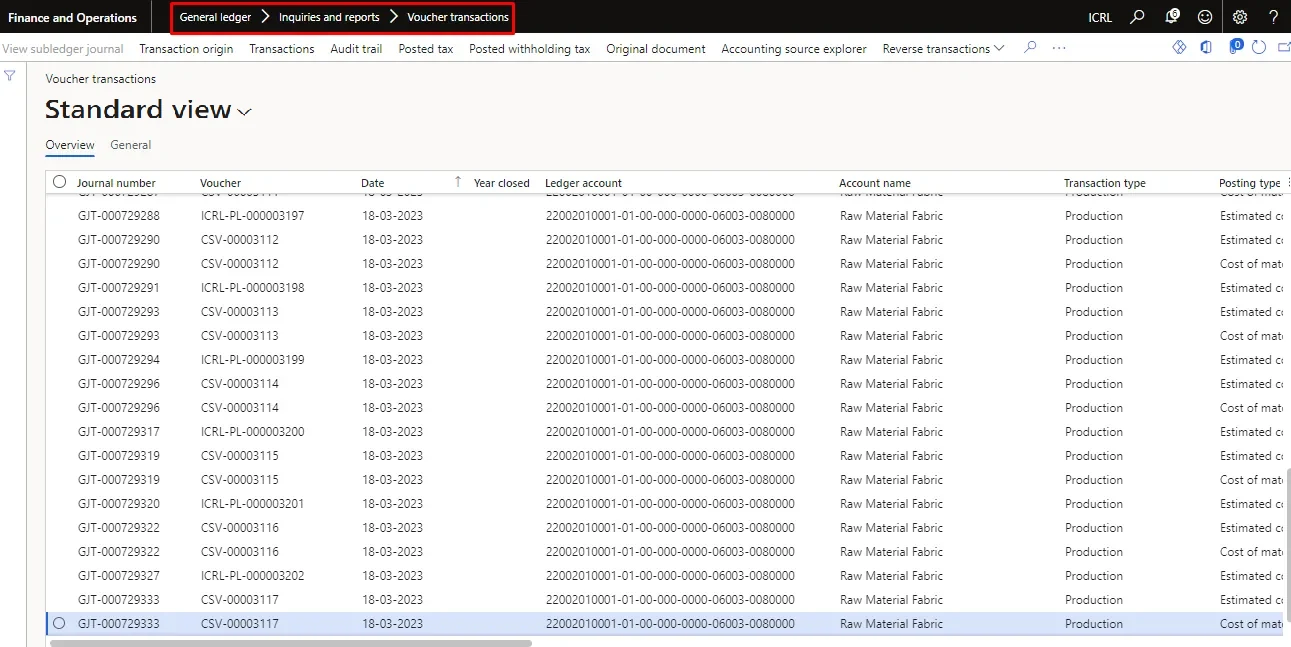
Task: Click journal number GJT-000729317
Action: tap(118, 432)
